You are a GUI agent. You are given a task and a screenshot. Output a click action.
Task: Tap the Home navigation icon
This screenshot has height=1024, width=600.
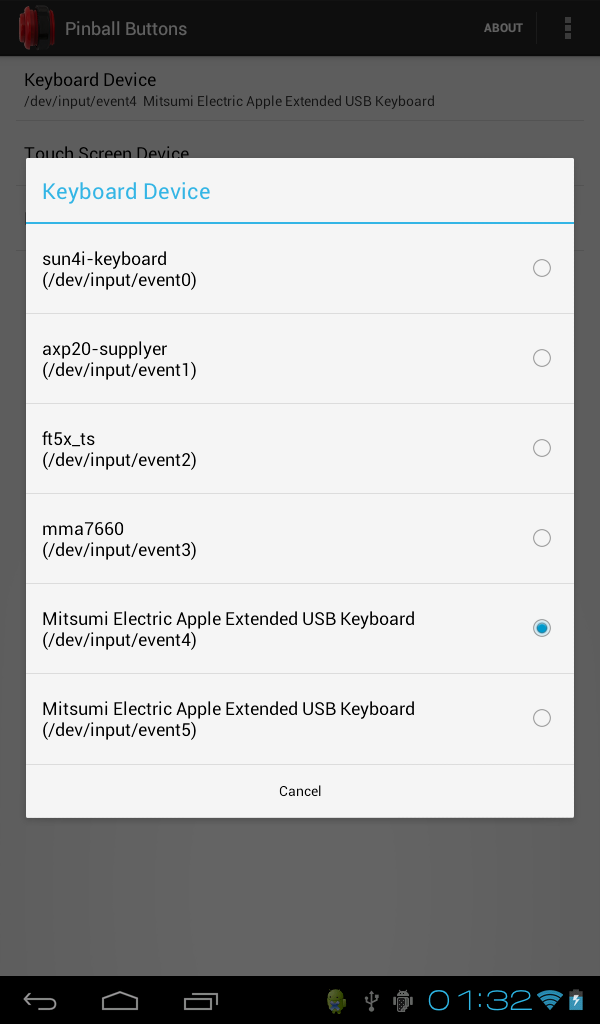pyautogui.click(x=120, y=1000)
